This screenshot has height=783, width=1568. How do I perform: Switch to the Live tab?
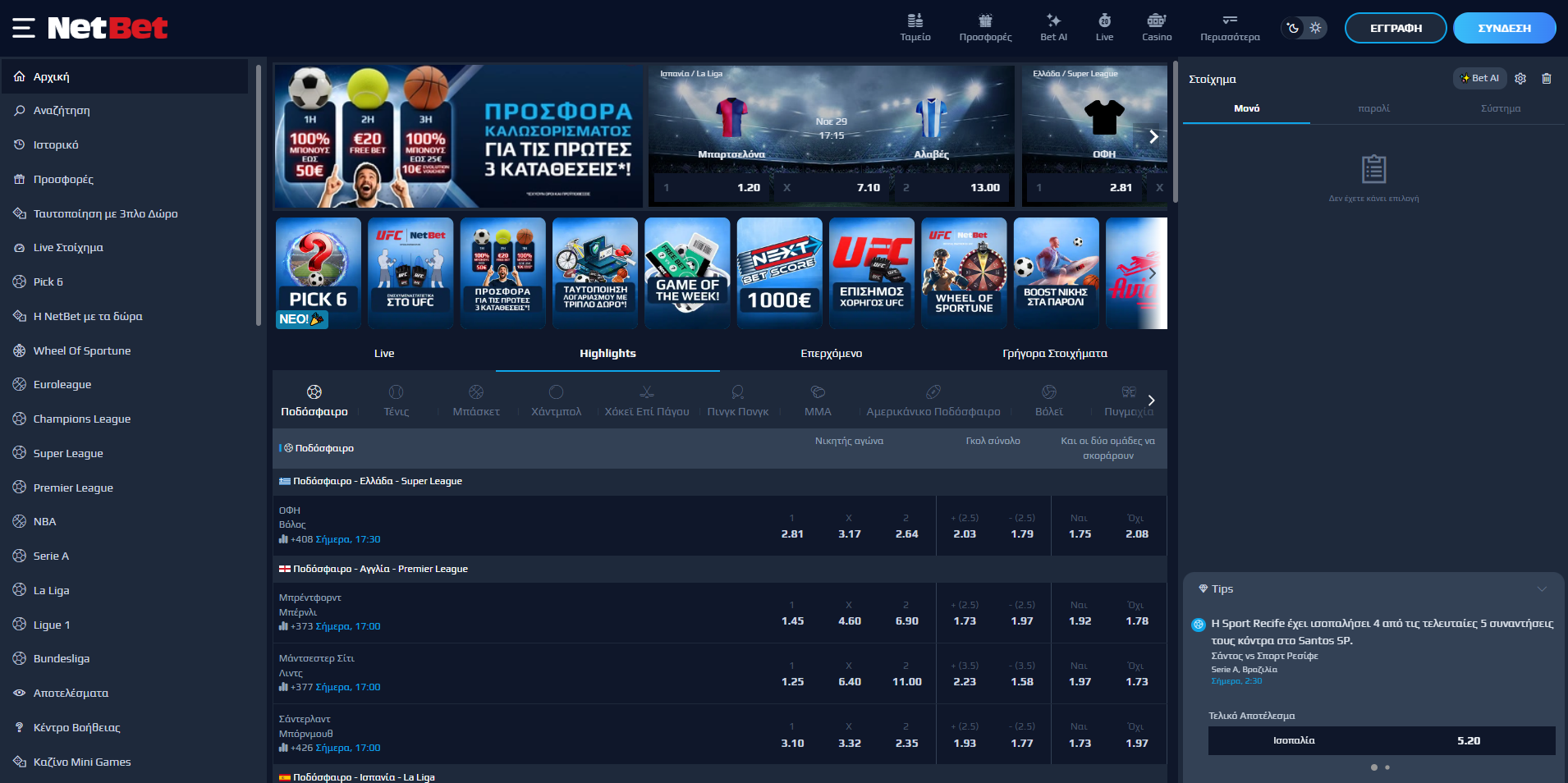(x=384, y=354)
